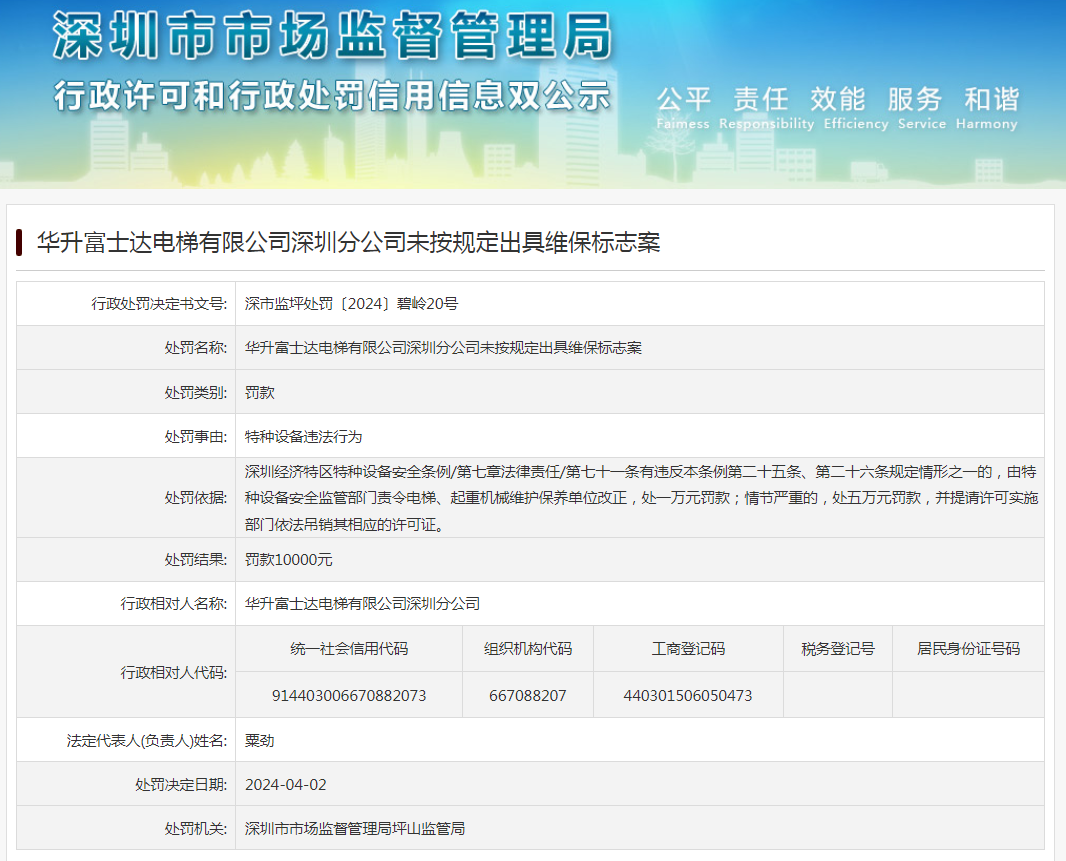The image size is (1066, 861).
Task: Click the 行政相对人名称 label
Action: pos(174,604)
